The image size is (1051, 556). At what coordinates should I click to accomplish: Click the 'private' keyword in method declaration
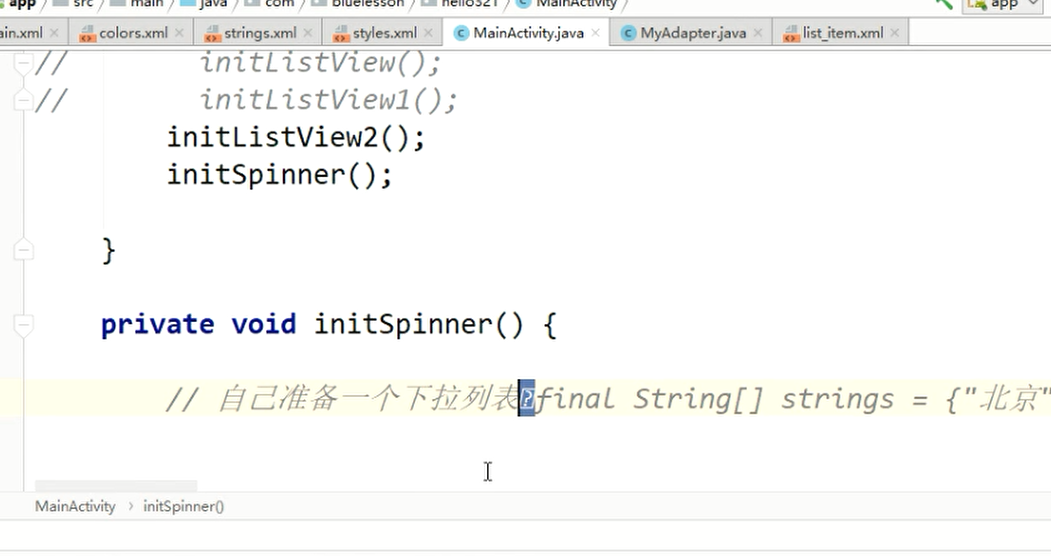pos(158,326)
